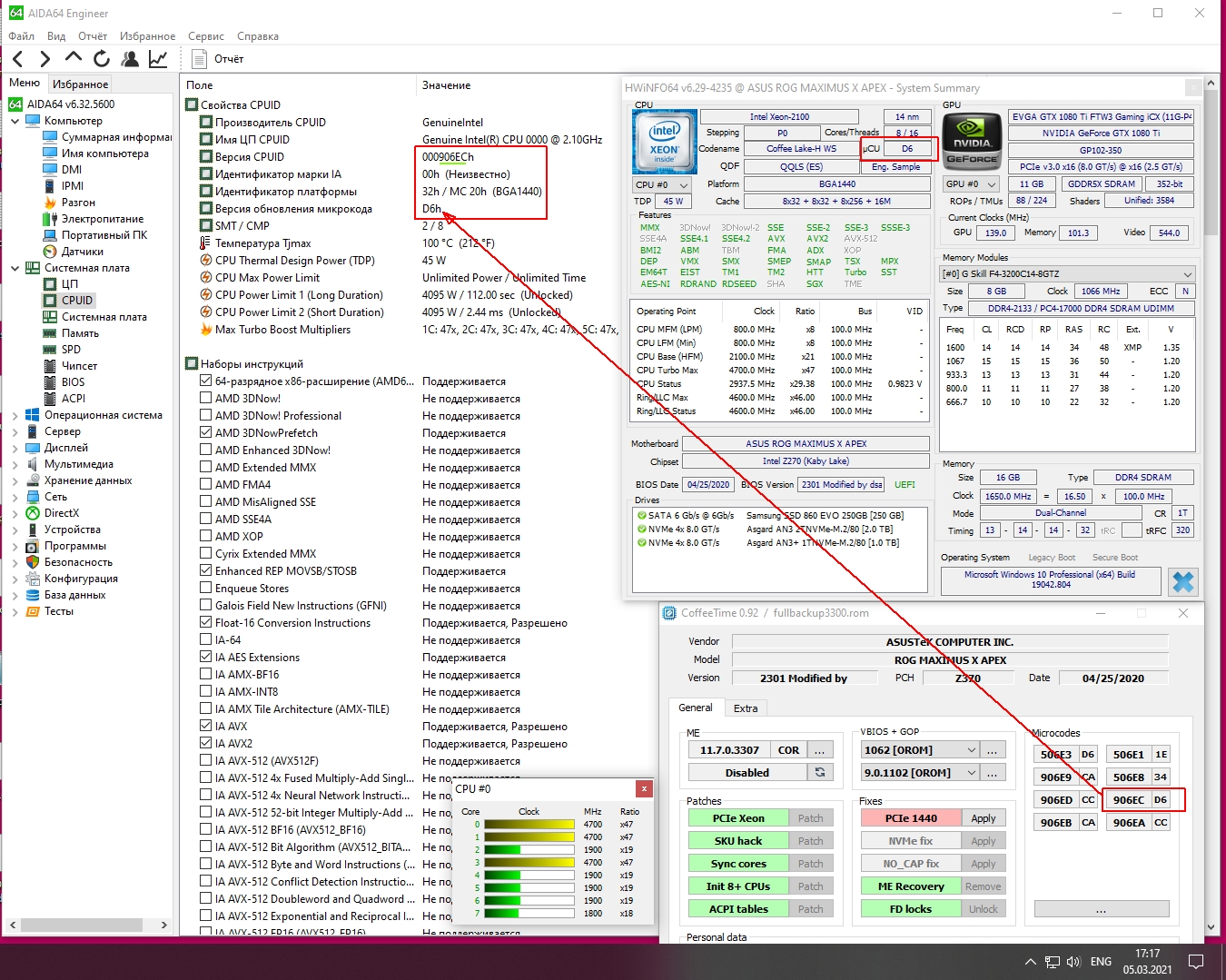Click Unlock next to FD locks

pyautogui.click(x=984, y=909)
